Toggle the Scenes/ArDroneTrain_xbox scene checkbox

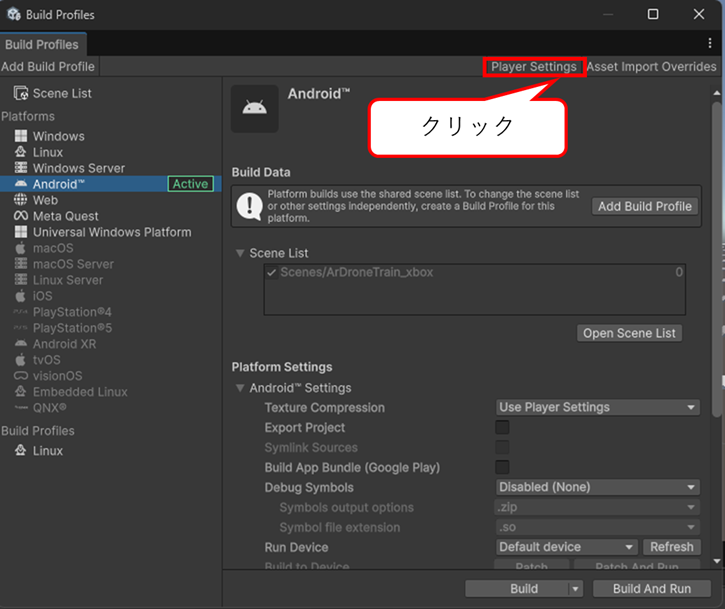[x=272, y=272]
